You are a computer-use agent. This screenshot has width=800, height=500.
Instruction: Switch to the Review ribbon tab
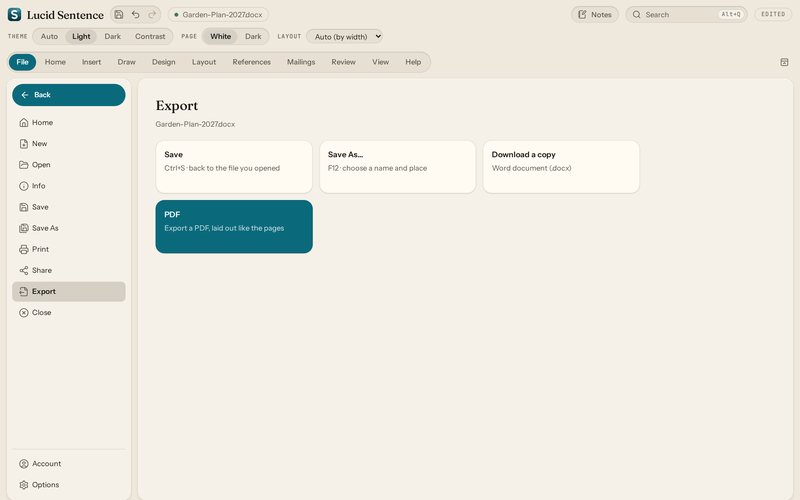click(x=343, y=62)
